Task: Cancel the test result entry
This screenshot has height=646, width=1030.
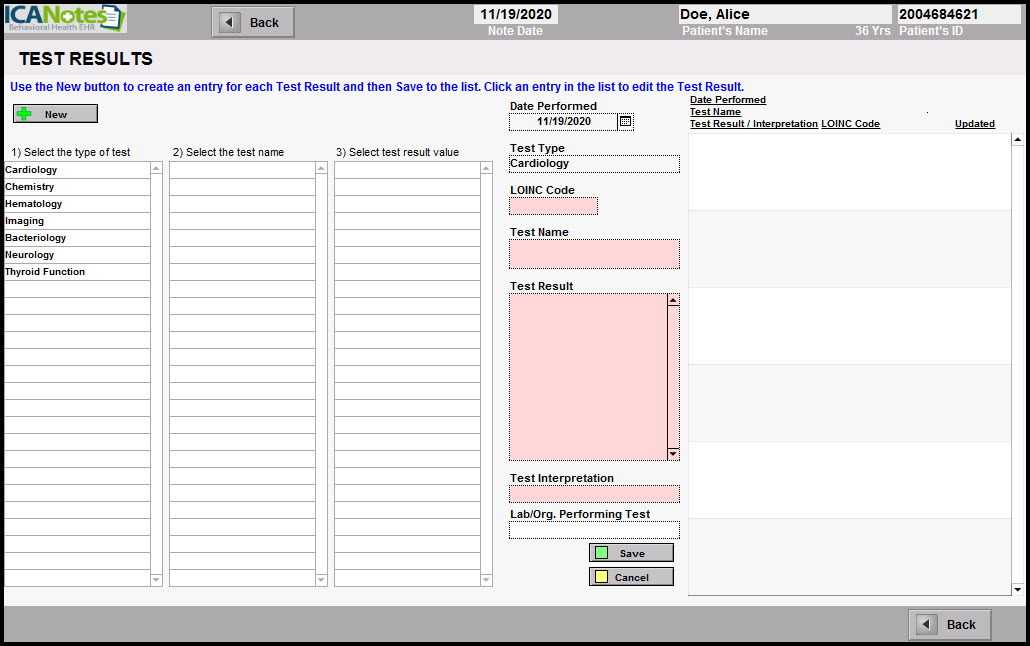Action: (x=631, y=577)
